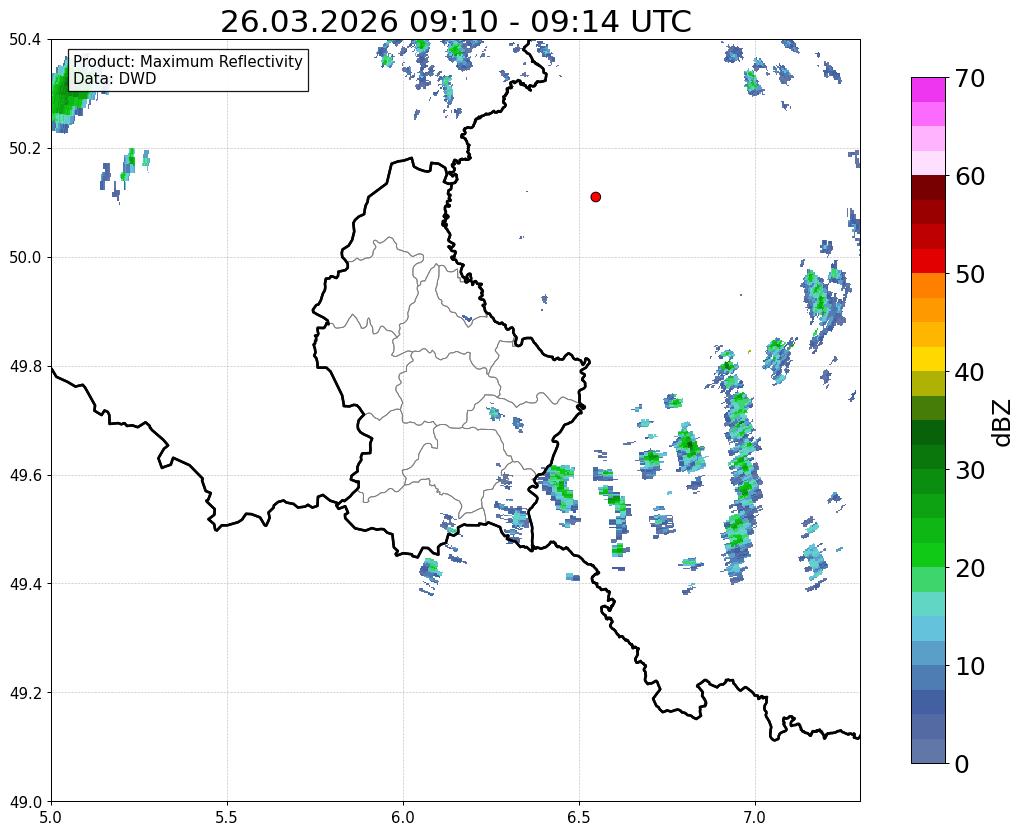The height and width of the screenshot is (834, 1023).
Task: Click the colorbar tick label 30
Action: click(x=970, y=470)
